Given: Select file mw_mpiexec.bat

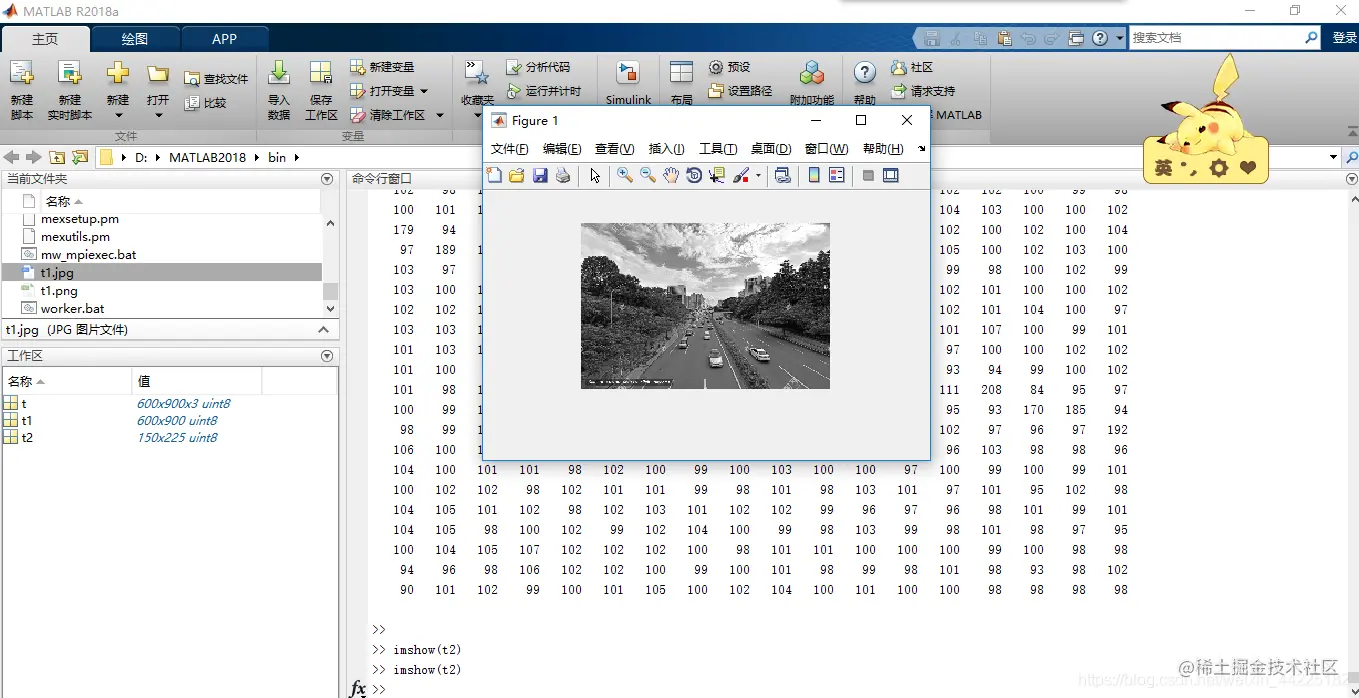Looking at the screenshot, I should [88, 255].
